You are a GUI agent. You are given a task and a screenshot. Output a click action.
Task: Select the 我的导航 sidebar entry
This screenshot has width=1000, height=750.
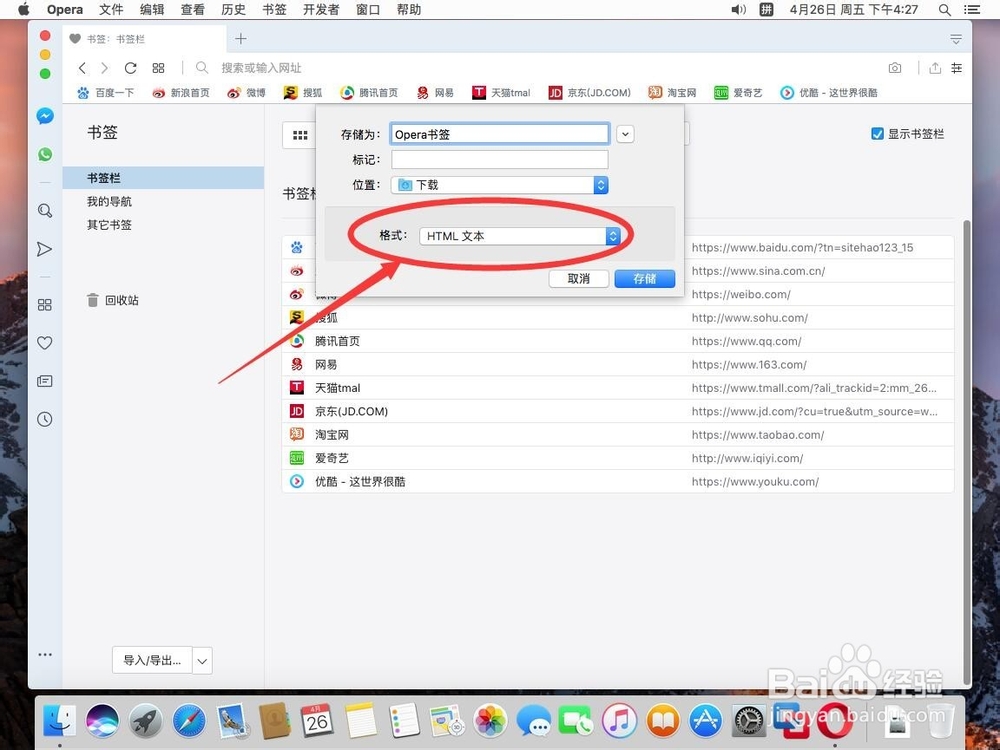coord(110,201)
